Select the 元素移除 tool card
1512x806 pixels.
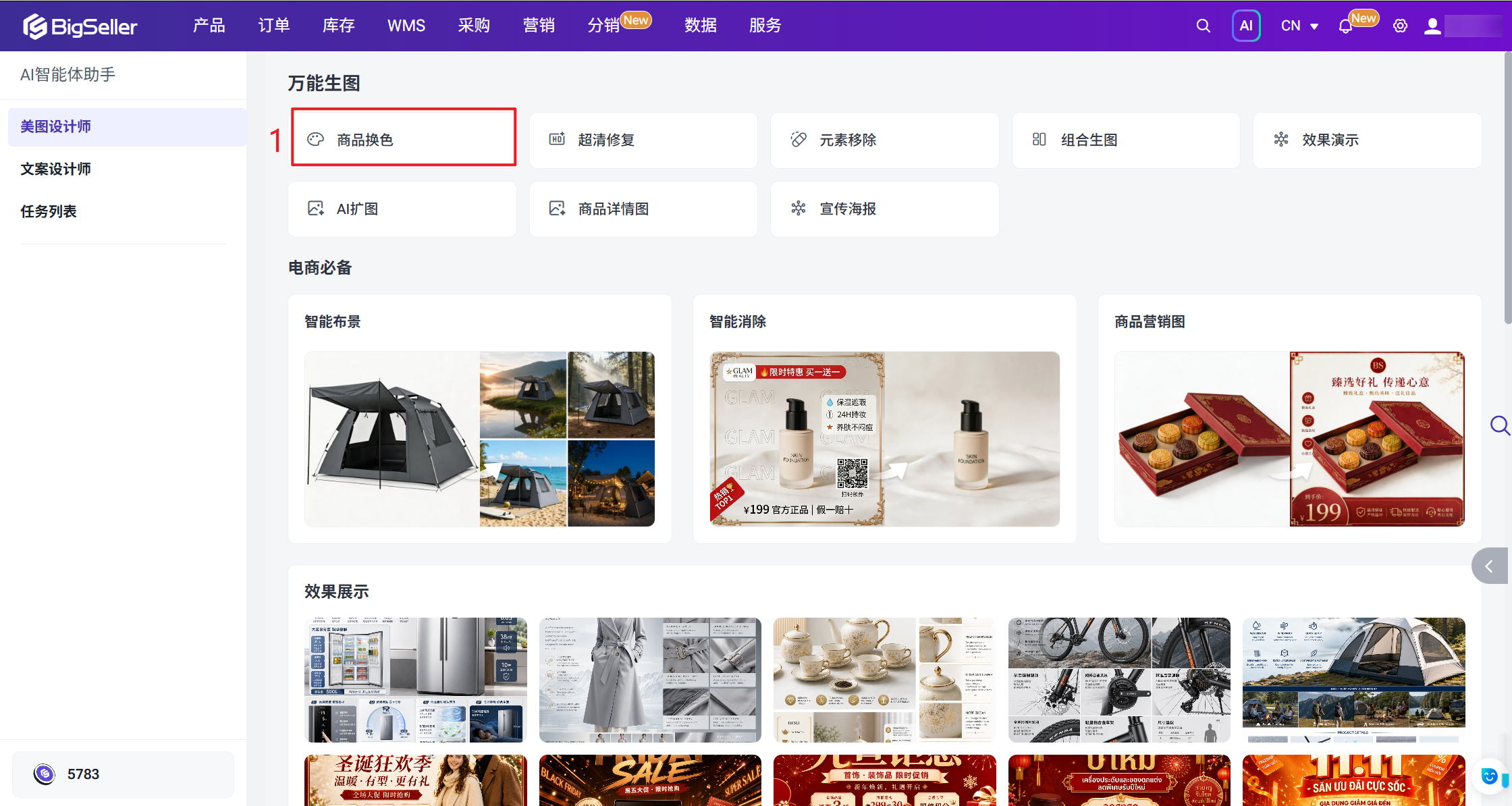pos(884,140)
